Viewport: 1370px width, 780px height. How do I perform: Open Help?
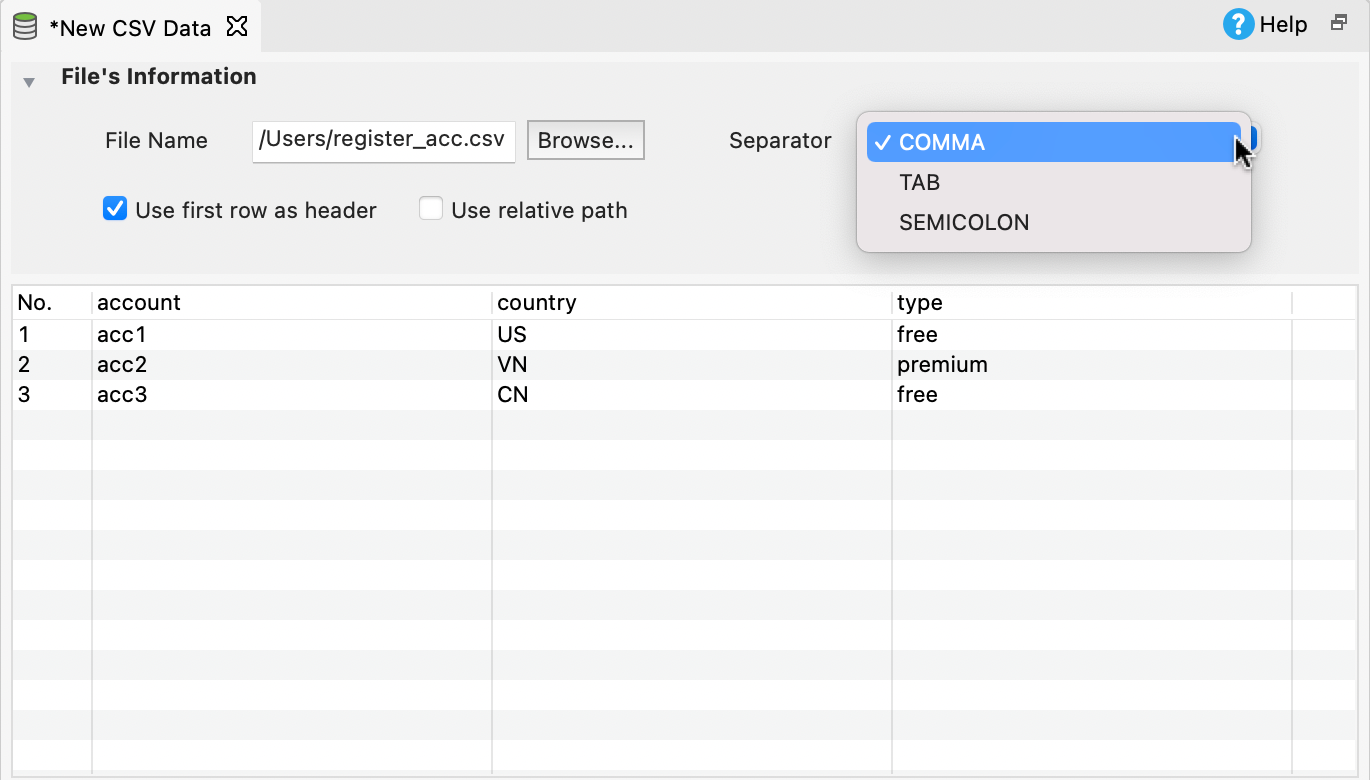pos(1266,24)
